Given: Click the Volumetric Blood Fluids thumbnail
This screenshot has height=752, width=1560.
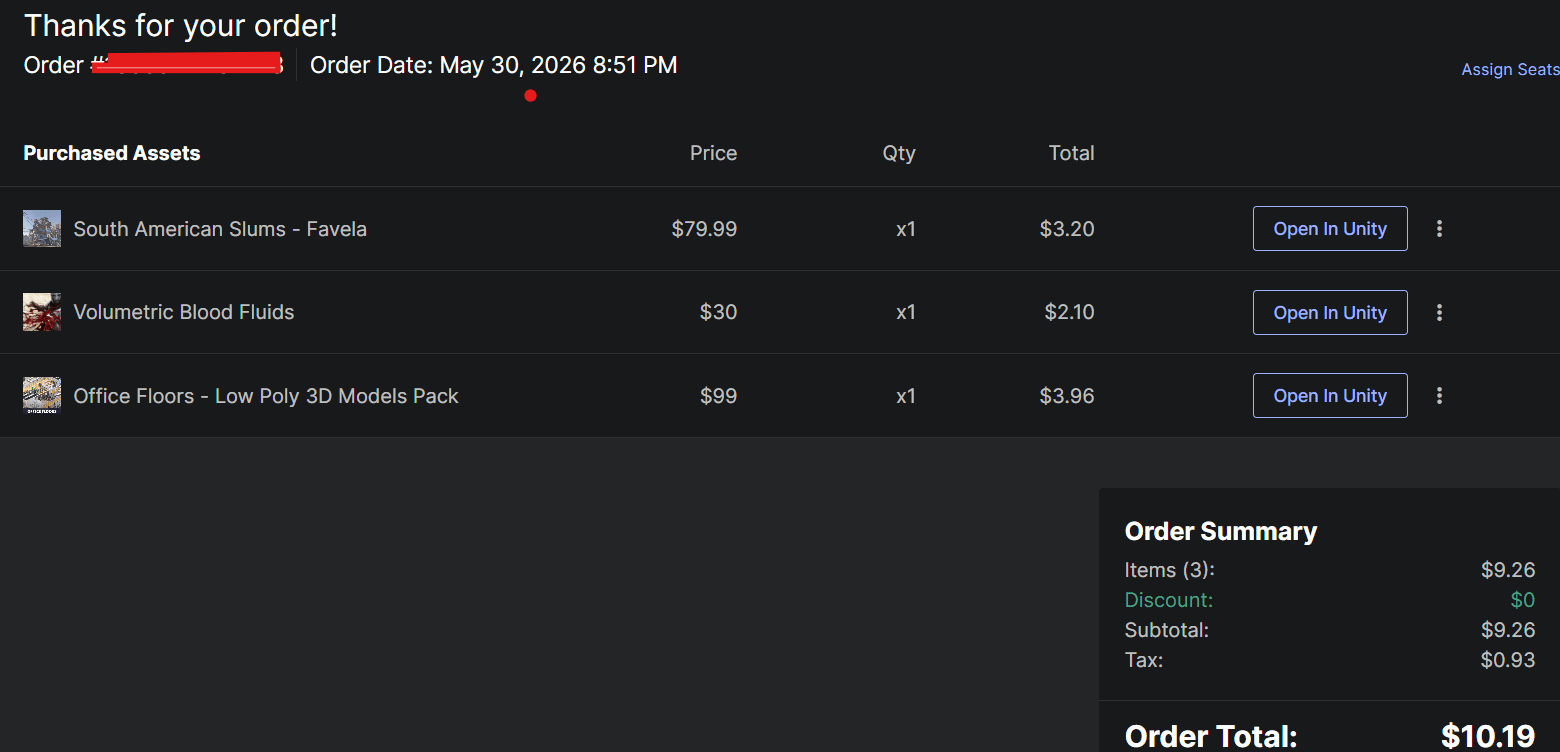Looking at the screenshot, I should point(42,312).
